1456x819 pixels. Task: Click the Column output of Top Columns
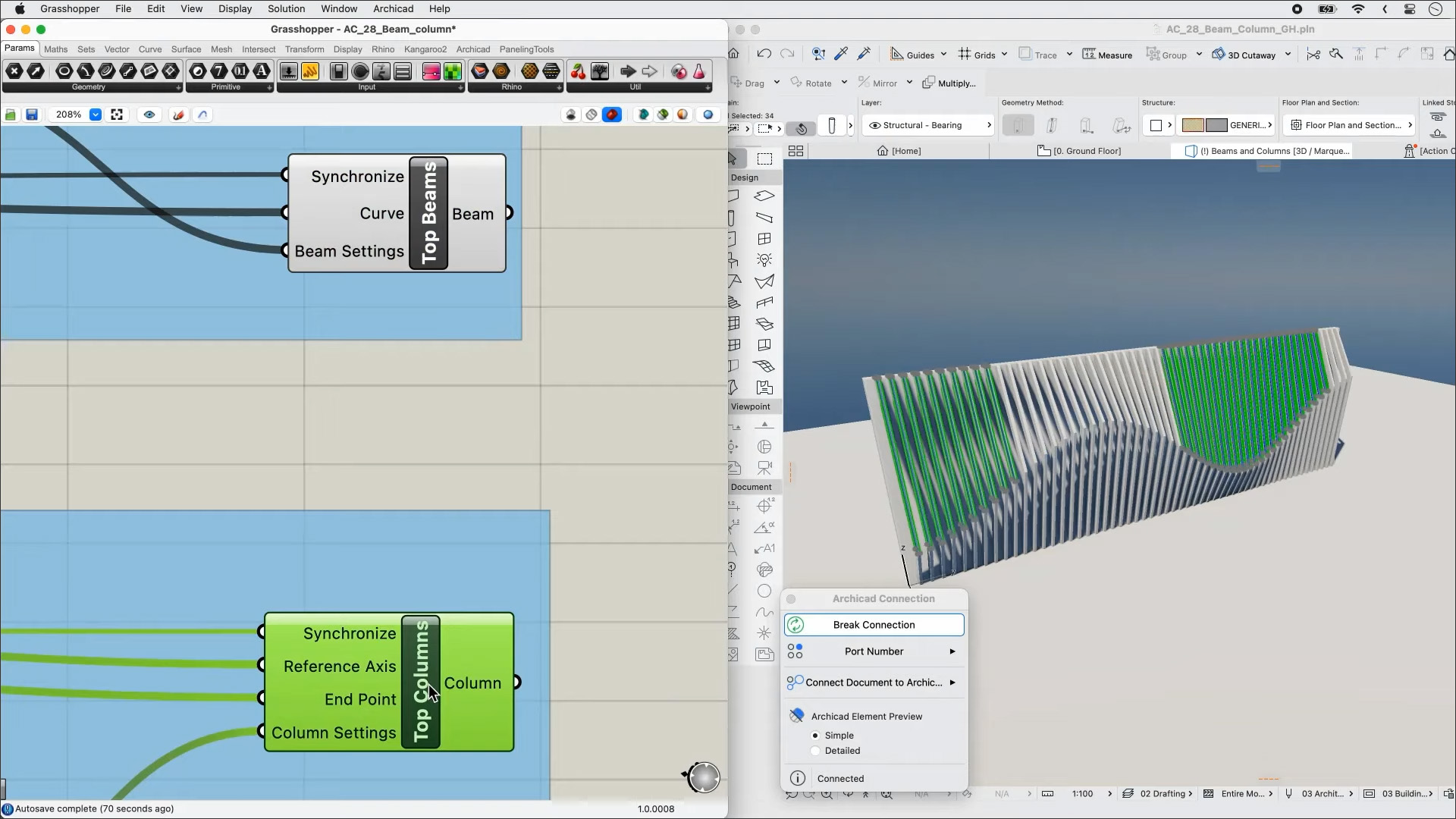pyautogui.click(x=473, y=683)
